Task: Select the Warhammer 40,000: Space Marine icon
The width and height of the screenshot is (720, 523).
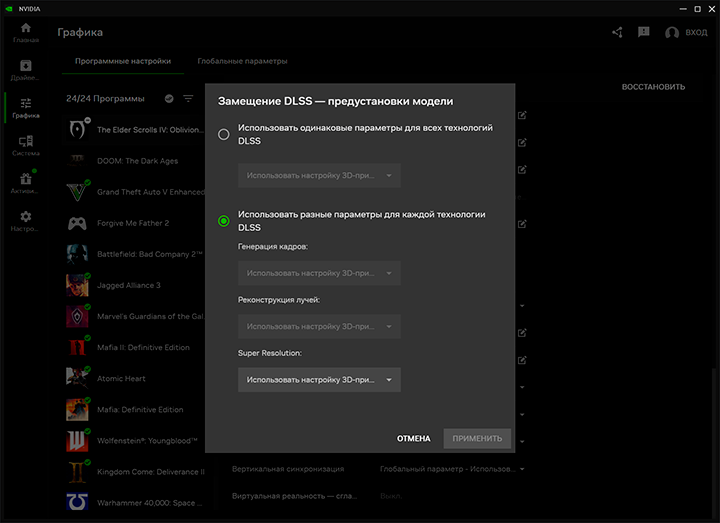Action: [77, 502]
